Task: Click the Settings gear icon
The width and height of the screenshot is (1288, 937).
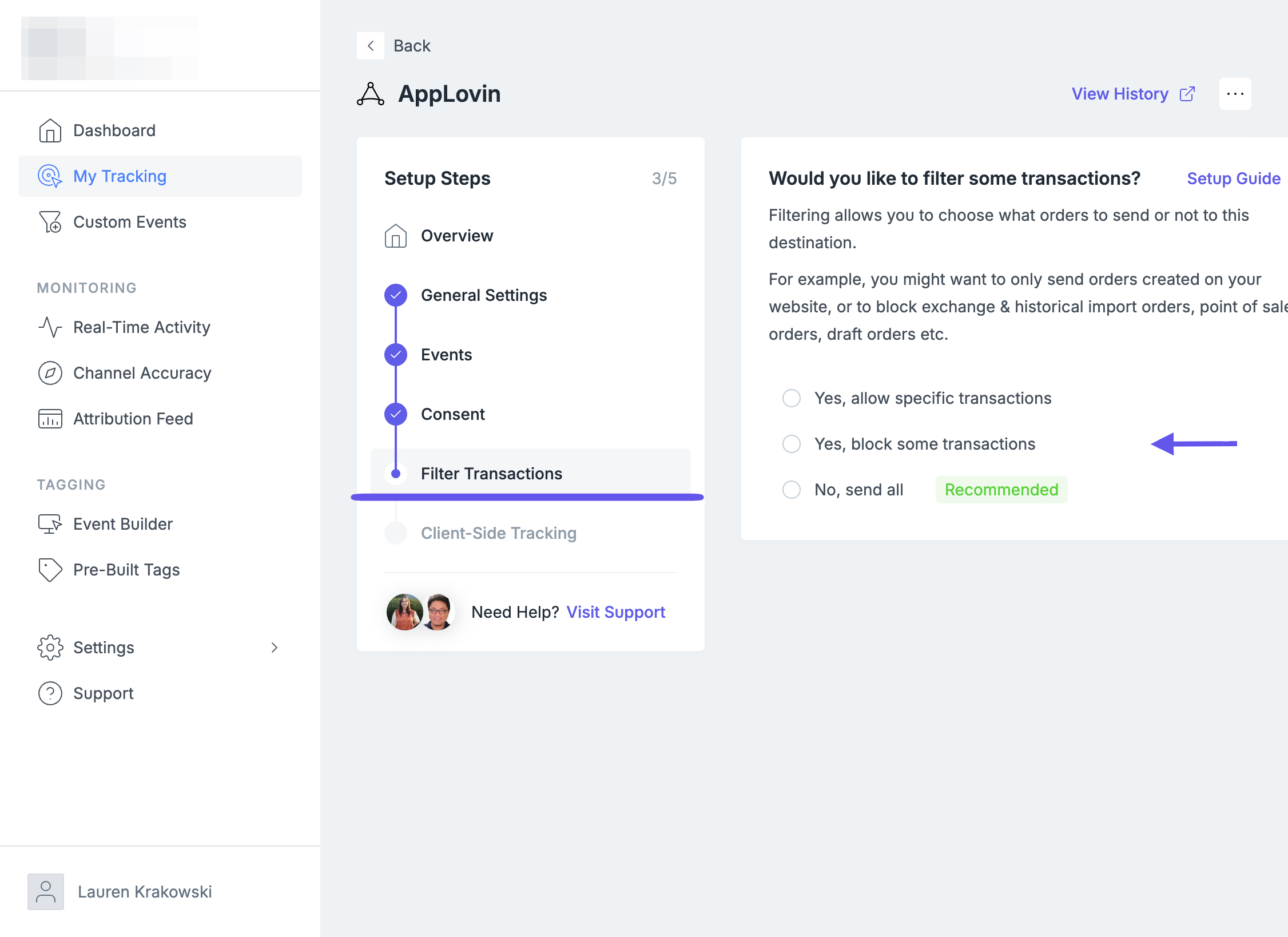Action: point(50,648)
